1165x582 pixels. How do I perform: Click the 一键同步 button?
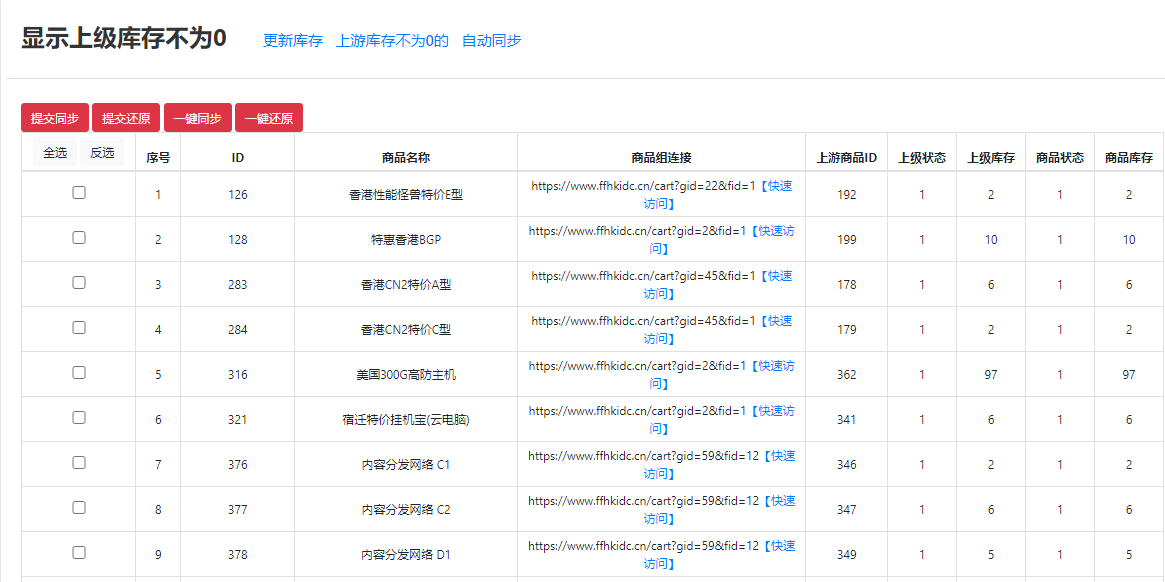[x=198, y=118]
